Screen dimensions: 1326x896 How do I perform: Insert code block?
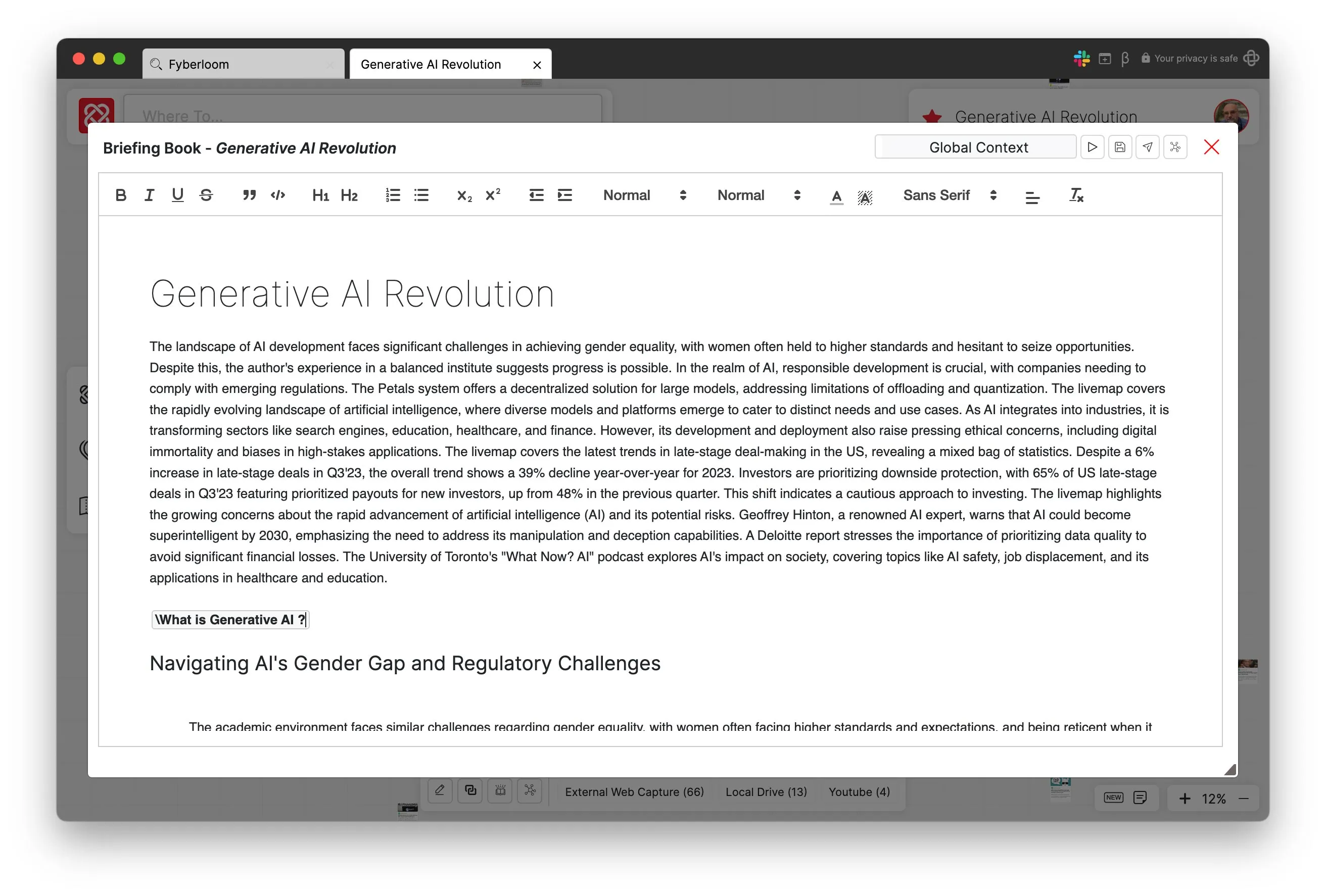click(x=278, y=195)
